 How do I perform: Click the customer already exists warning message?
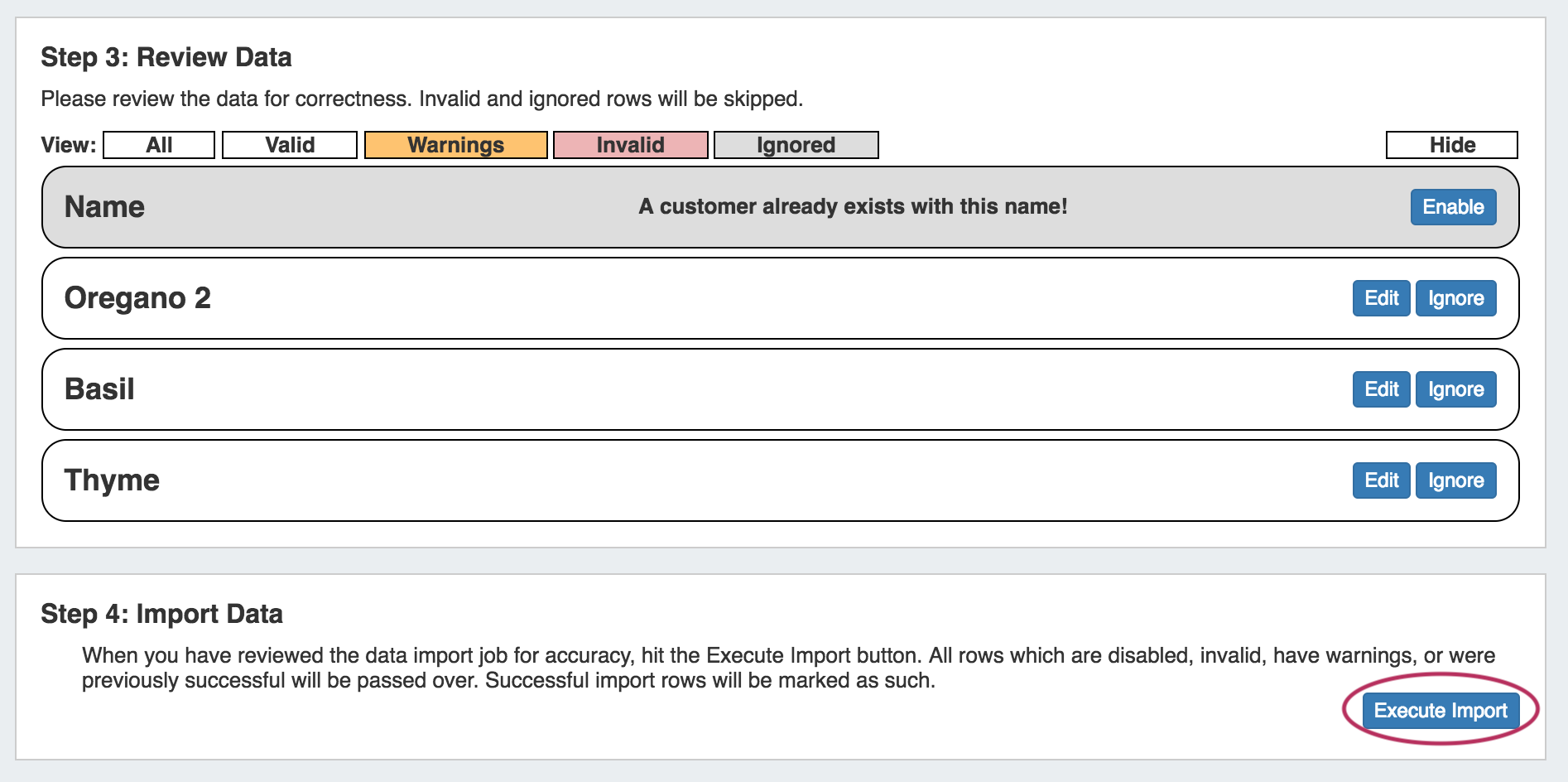(853, 206)
